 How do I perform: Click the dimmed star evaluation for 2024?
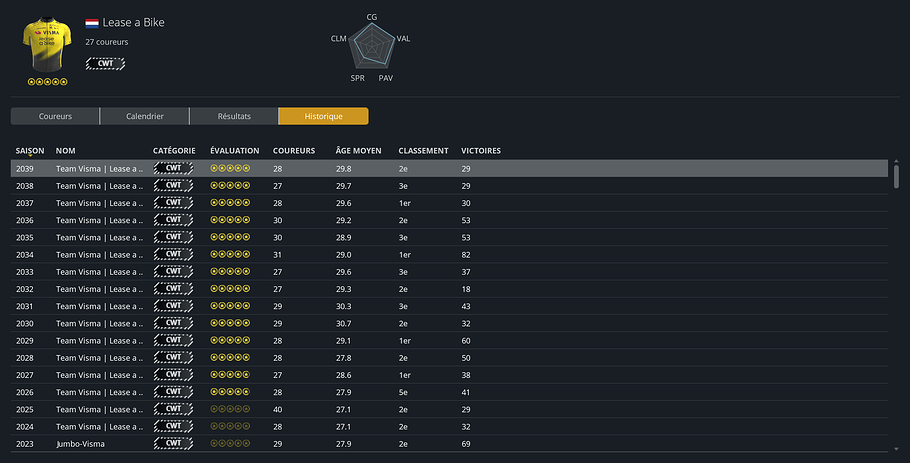[x=230, y=426]
